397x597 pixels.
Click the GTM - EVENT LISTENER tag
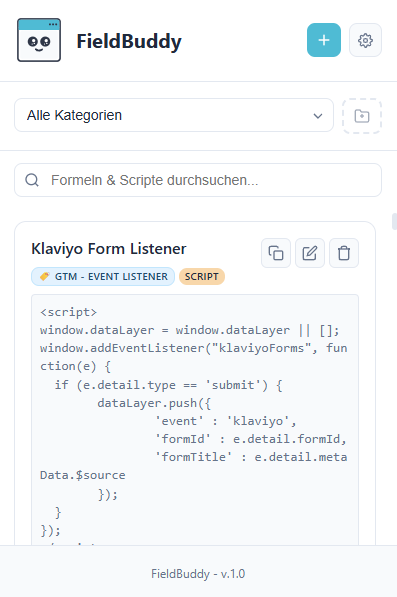(103, 276)
